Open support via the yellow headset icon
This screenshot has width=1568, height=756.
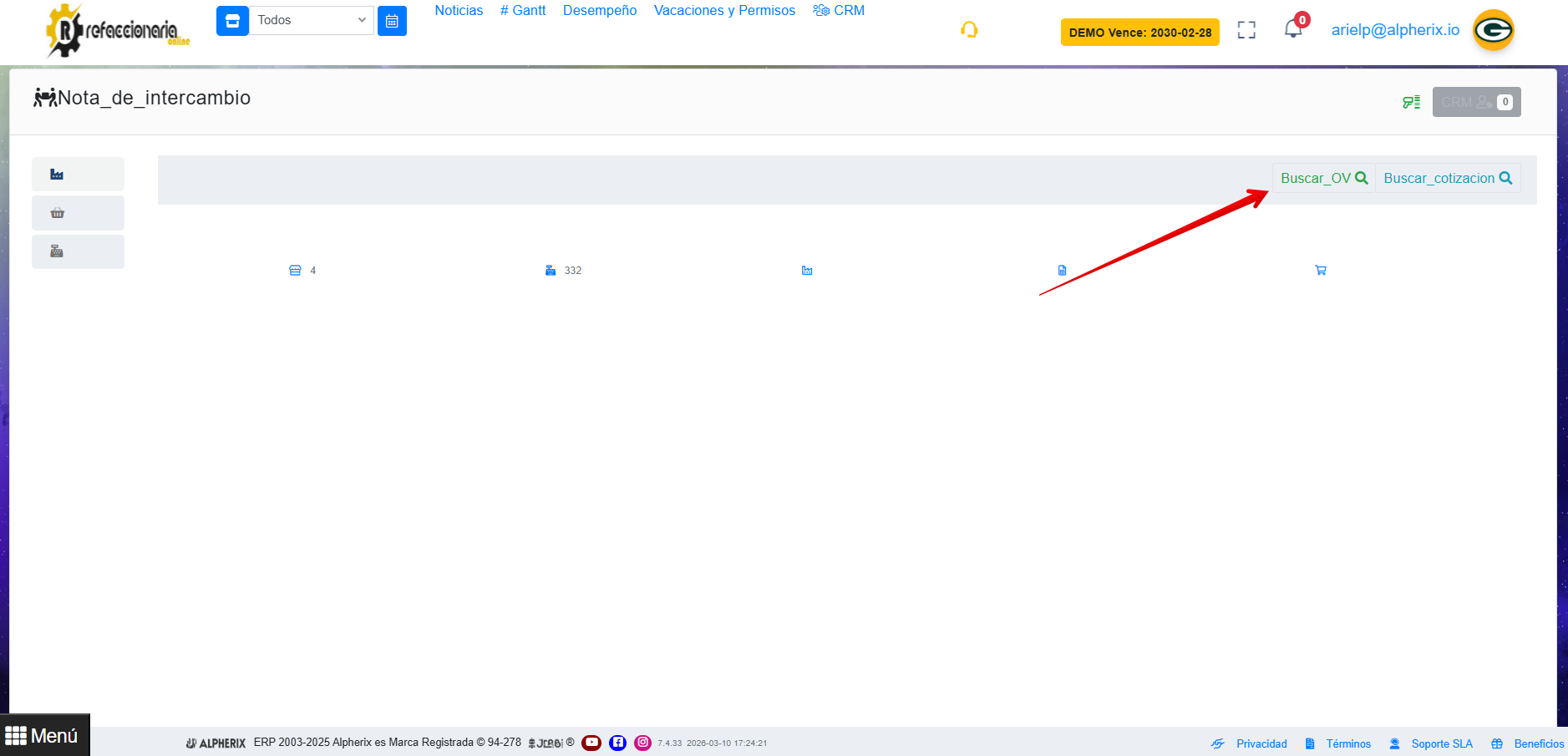click(969, 30)
